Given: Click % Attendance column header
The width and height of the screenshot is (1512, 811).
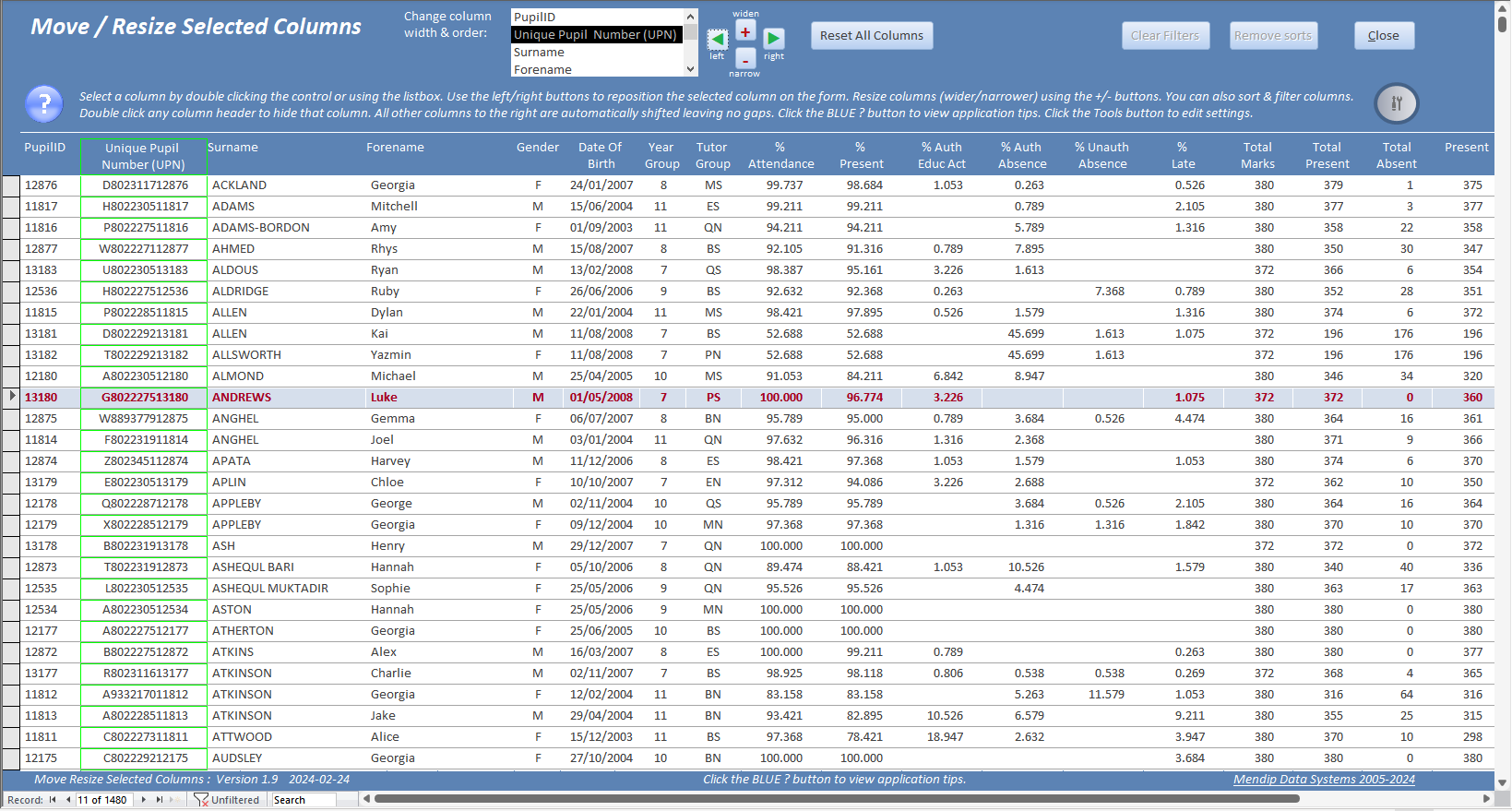Looking at the screenshot, I should 780,155.
